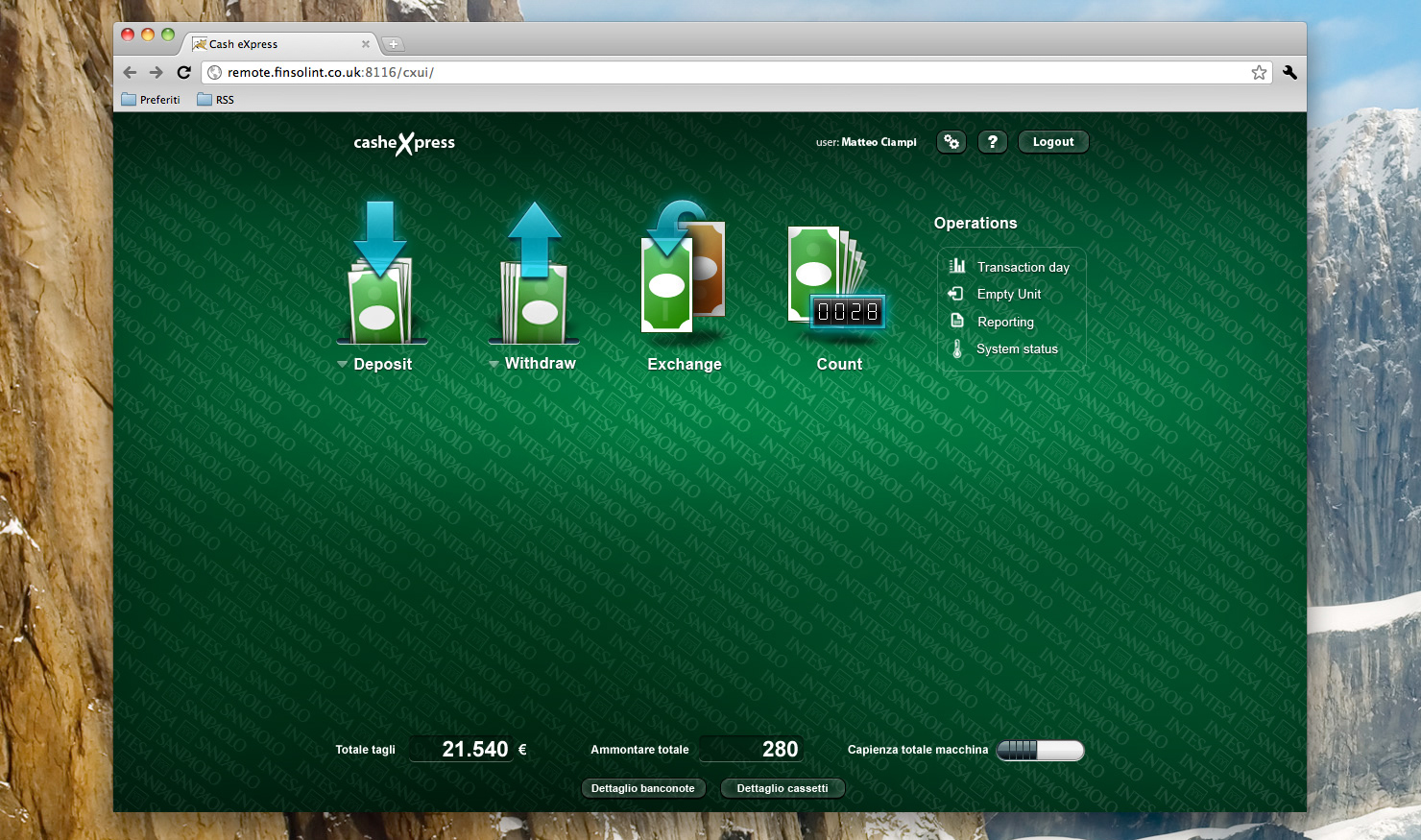Reload the page with the refresh icon

[x=184, y=72]
